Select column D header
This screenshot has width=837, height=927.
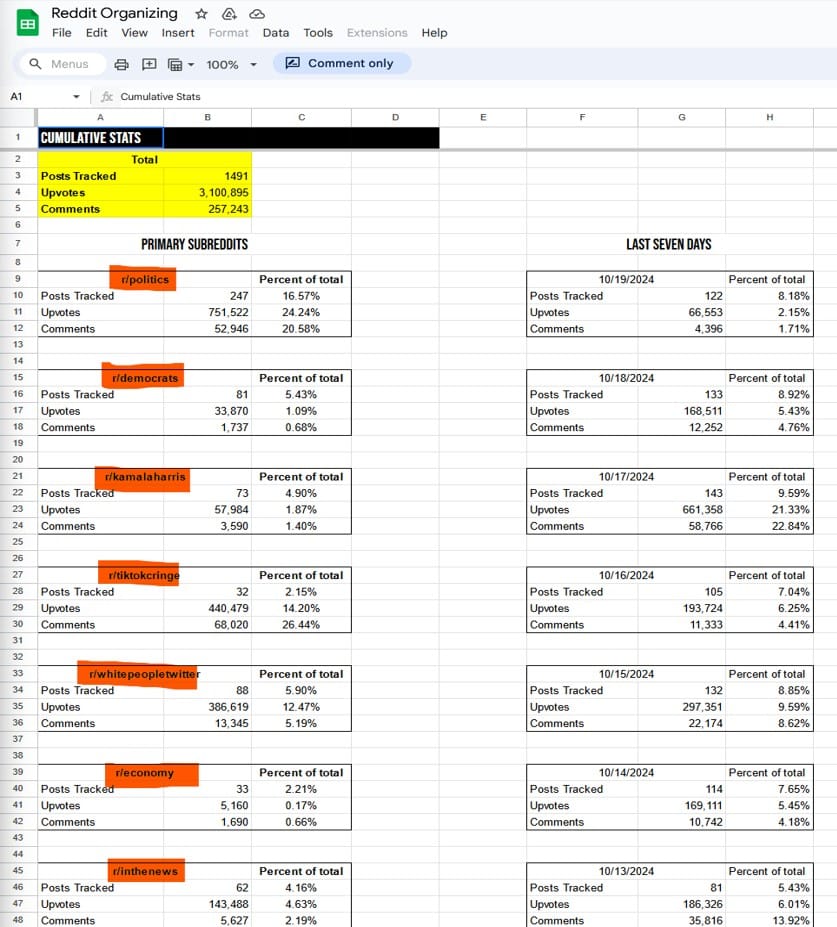click(395, 118)
